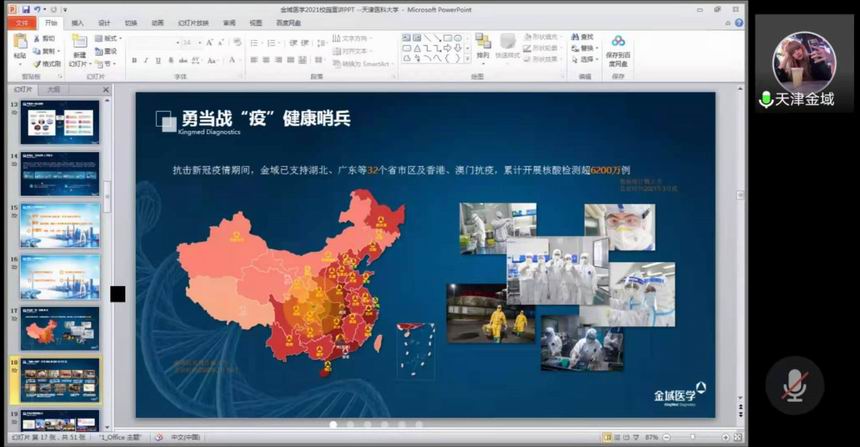Click the Cut (剪切) scissors button
This screenshot has width=860, height=447.
pos(44,38)
